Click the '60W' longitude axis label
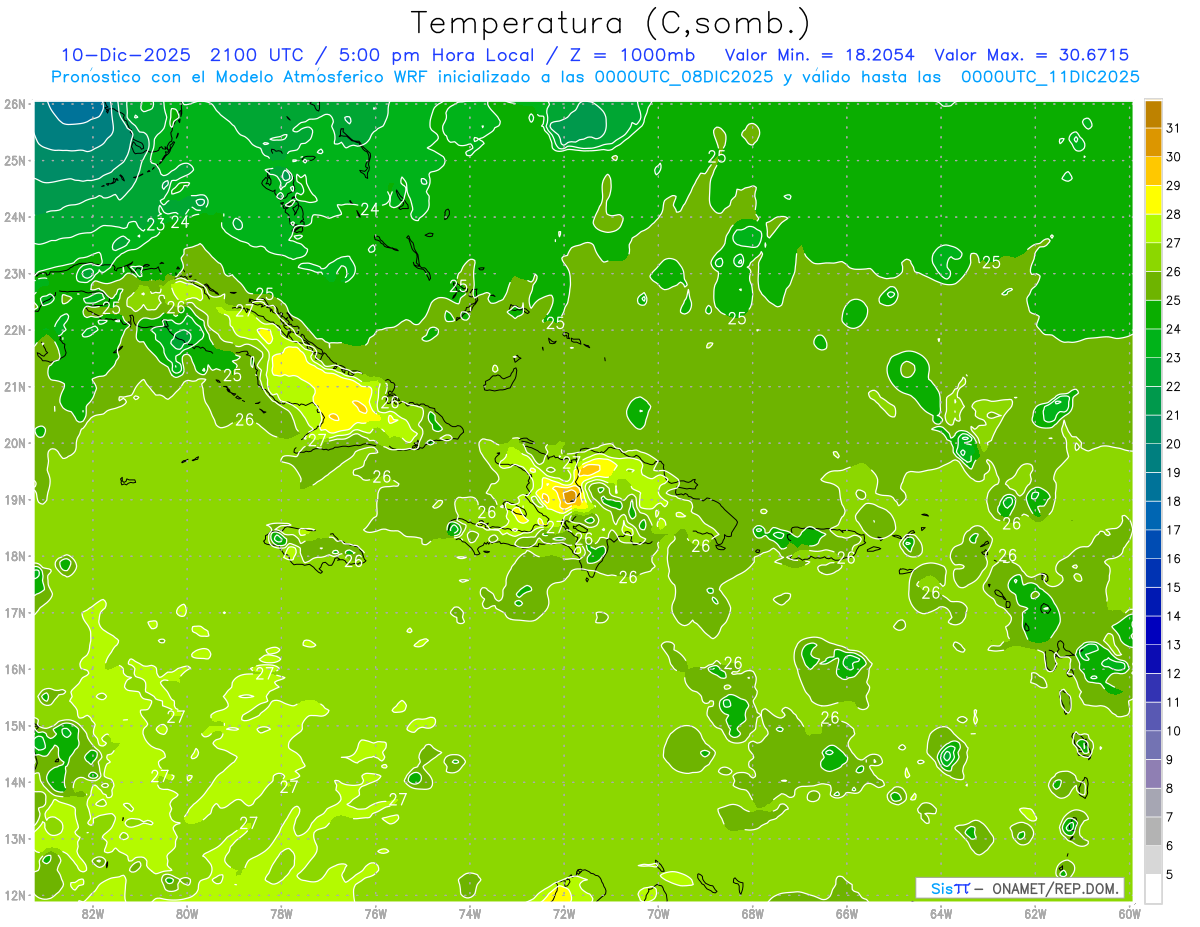This screenshot has height=927, width=1200. pyautogui.click(x=1129, y=913)
